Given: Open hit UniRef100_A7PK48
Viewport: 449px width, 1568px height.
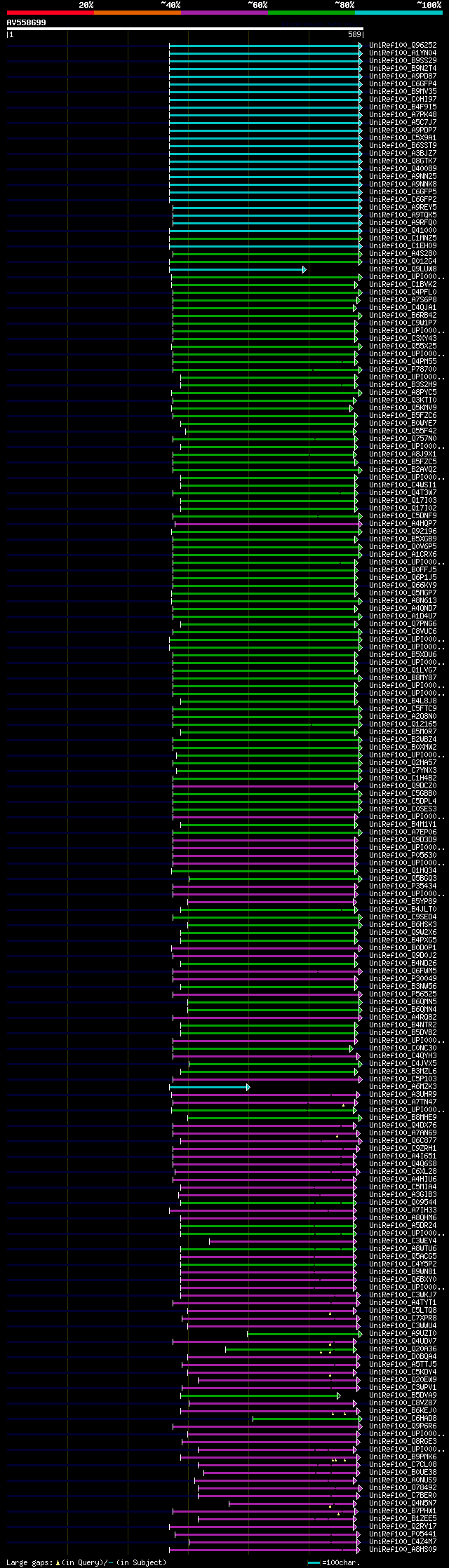Looking at the screenshot, I should click(x=403, y=115).
